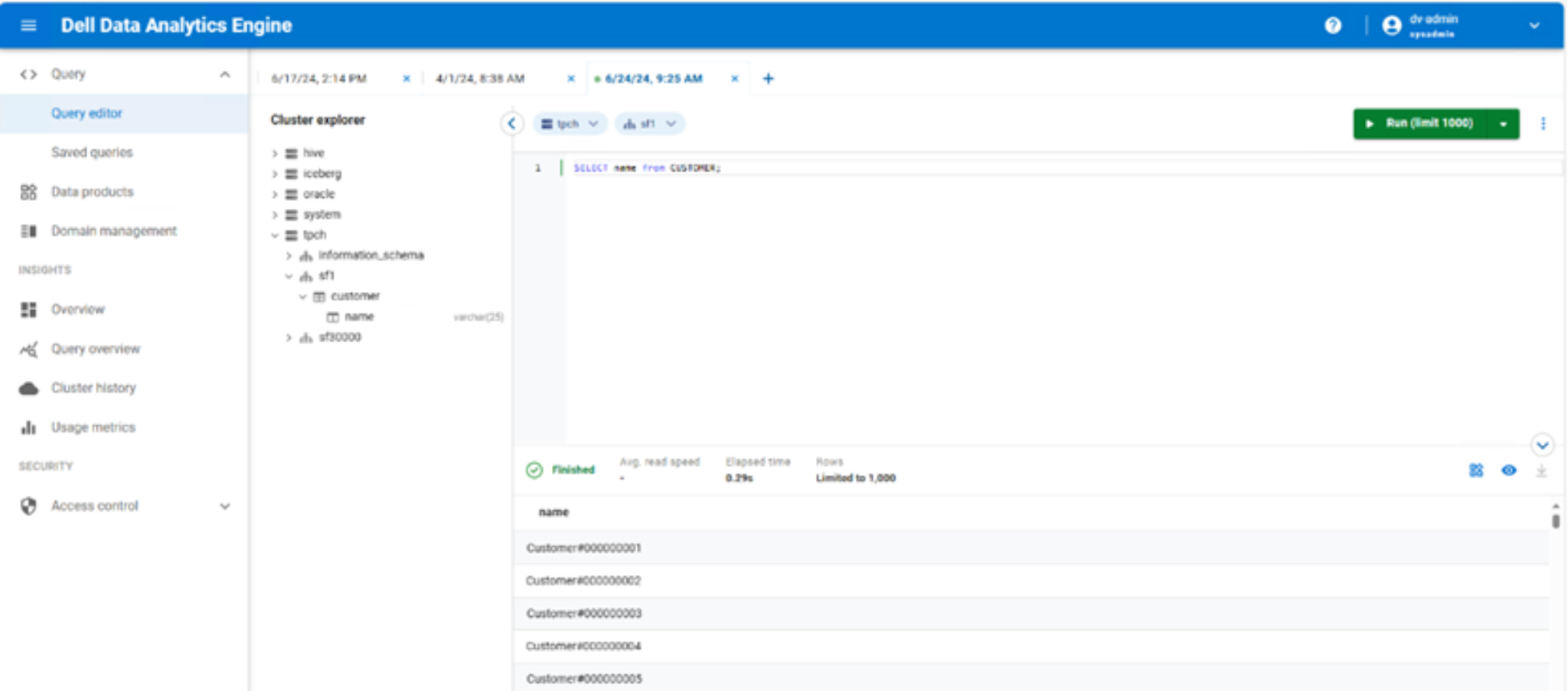
Task: Collapse the customer table
Action: pos(303,297)
